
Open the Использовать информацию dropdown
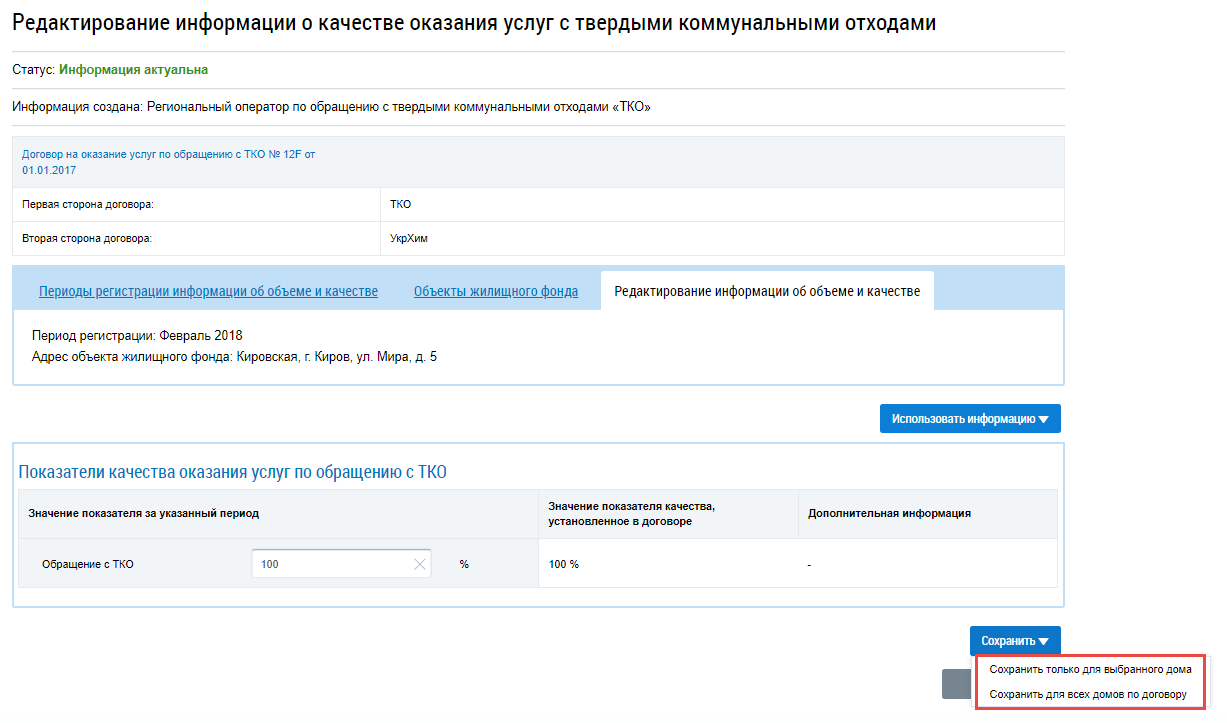coord(968,419)
